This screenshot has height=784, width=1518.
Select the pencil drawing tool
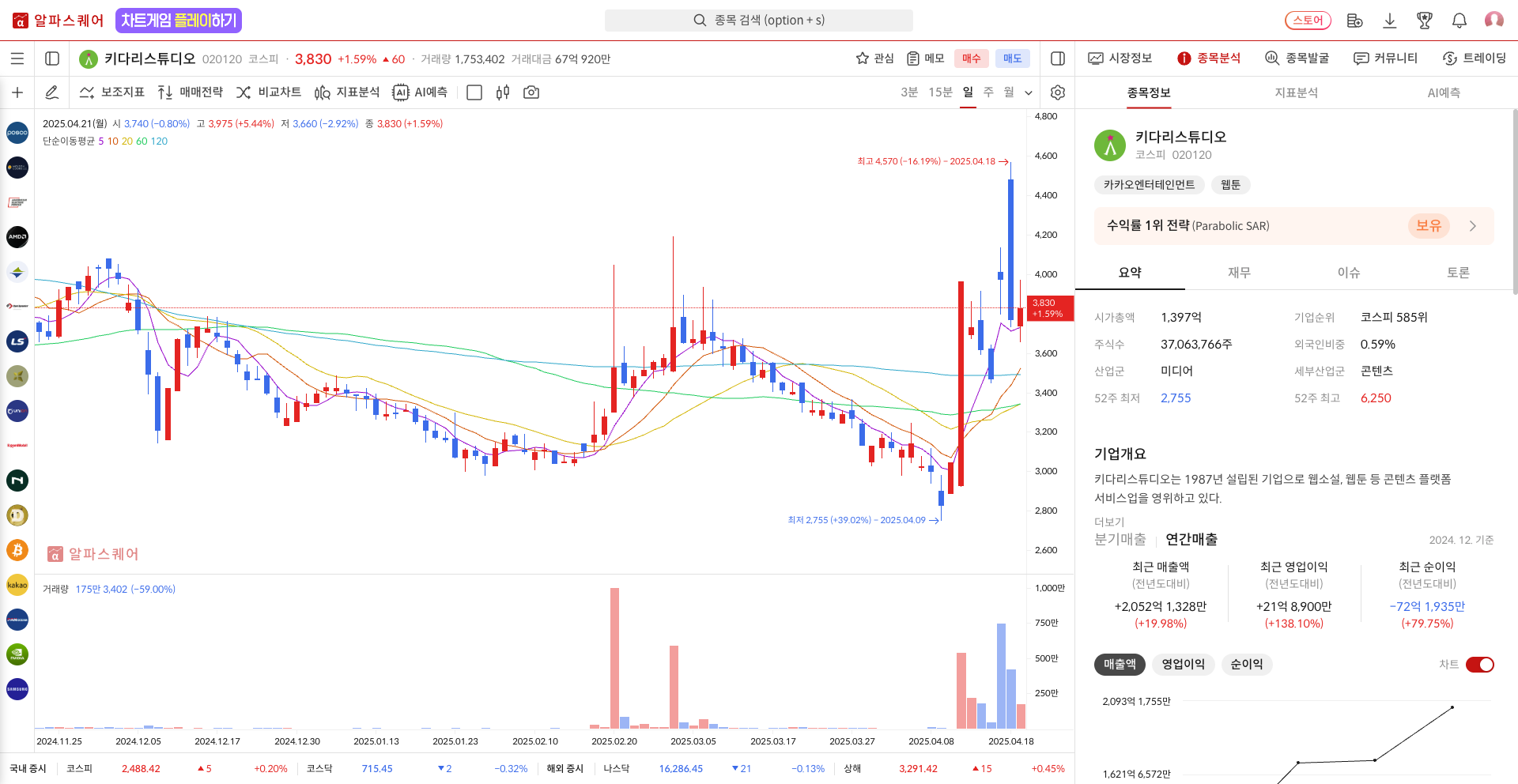52,92
